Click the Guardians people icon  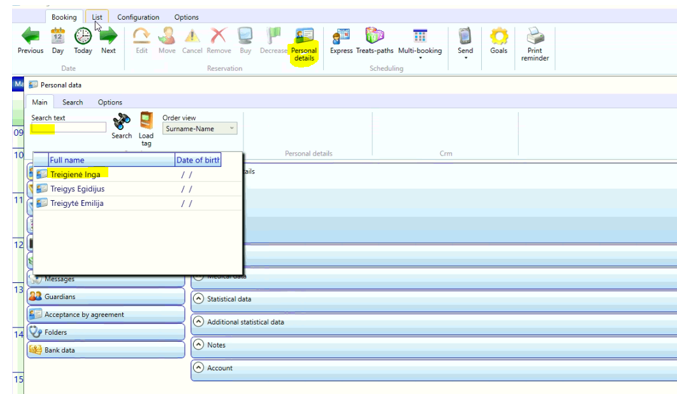coord(35,297)
